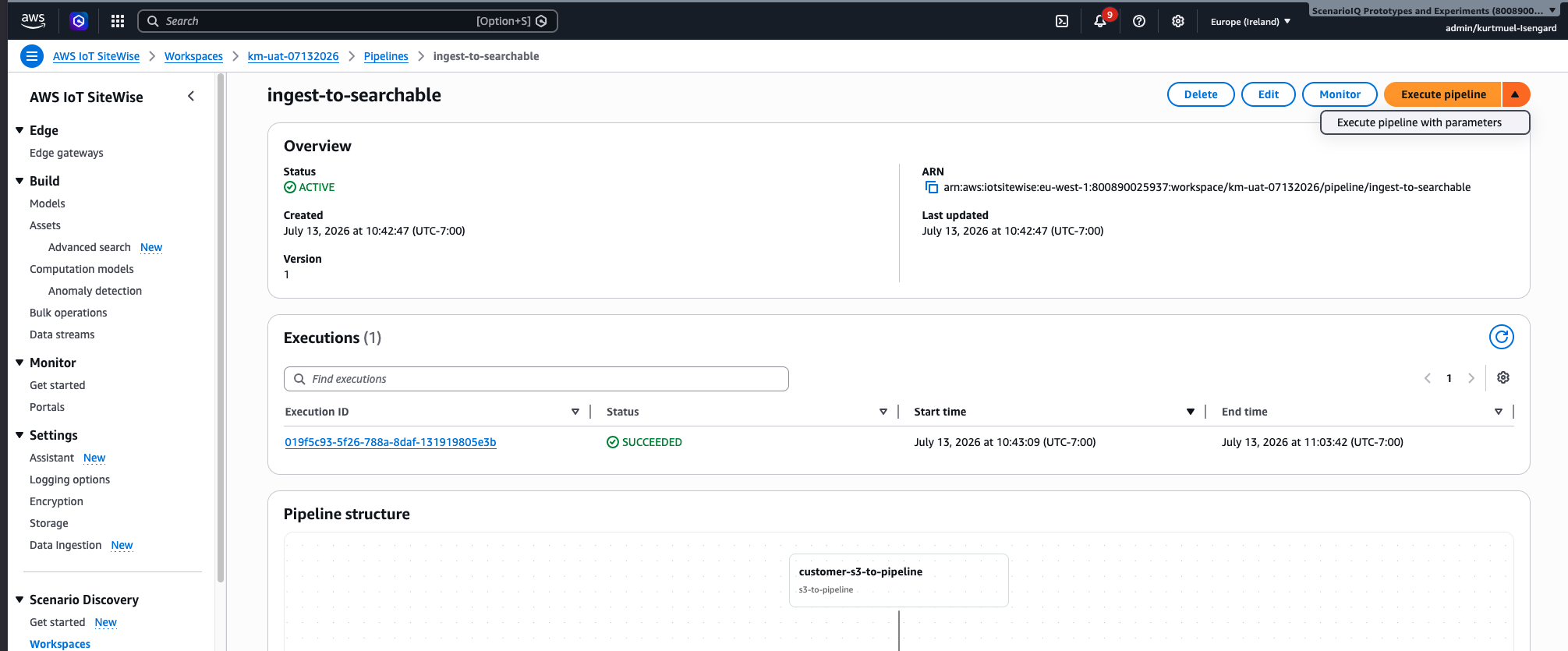Open the notifications bell
Viewport: 1568px width, 651px height.
pos(1100,21)
